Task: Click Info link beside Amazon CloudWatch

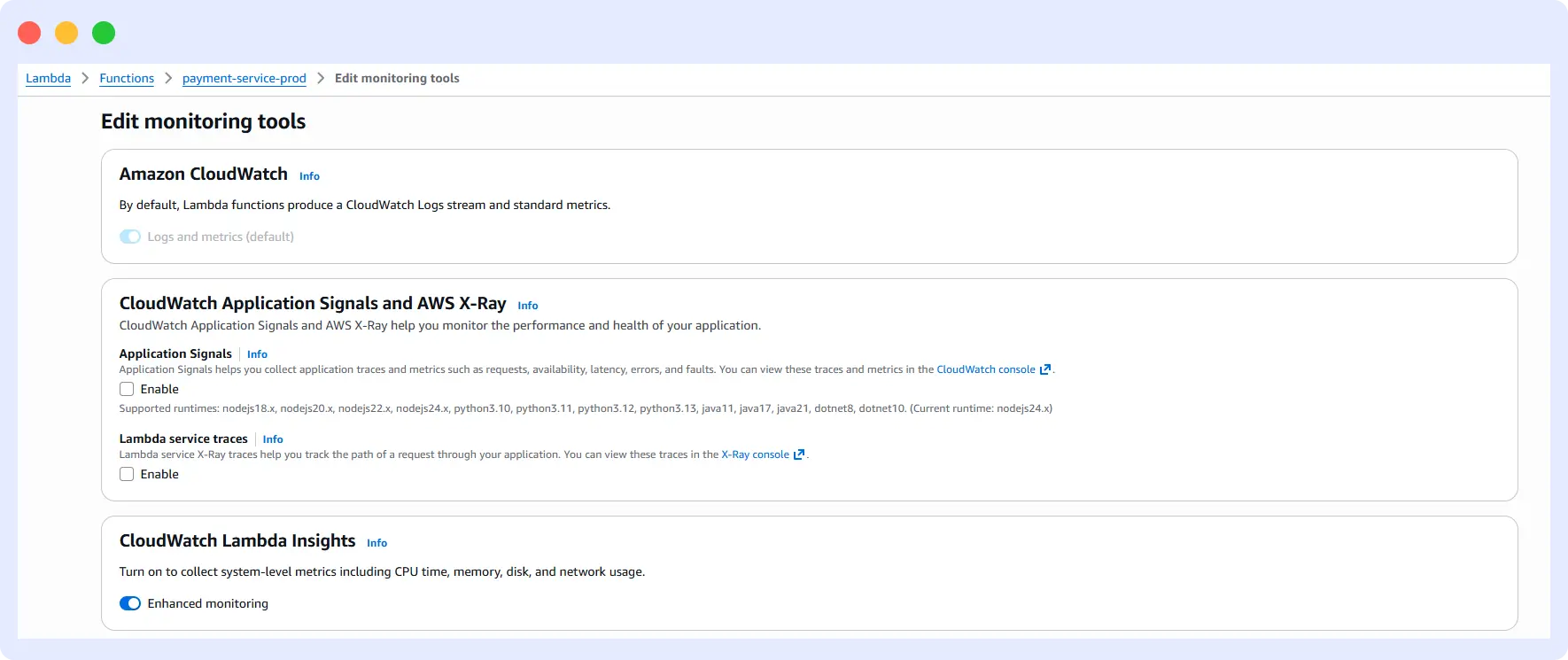Action: 309,176
